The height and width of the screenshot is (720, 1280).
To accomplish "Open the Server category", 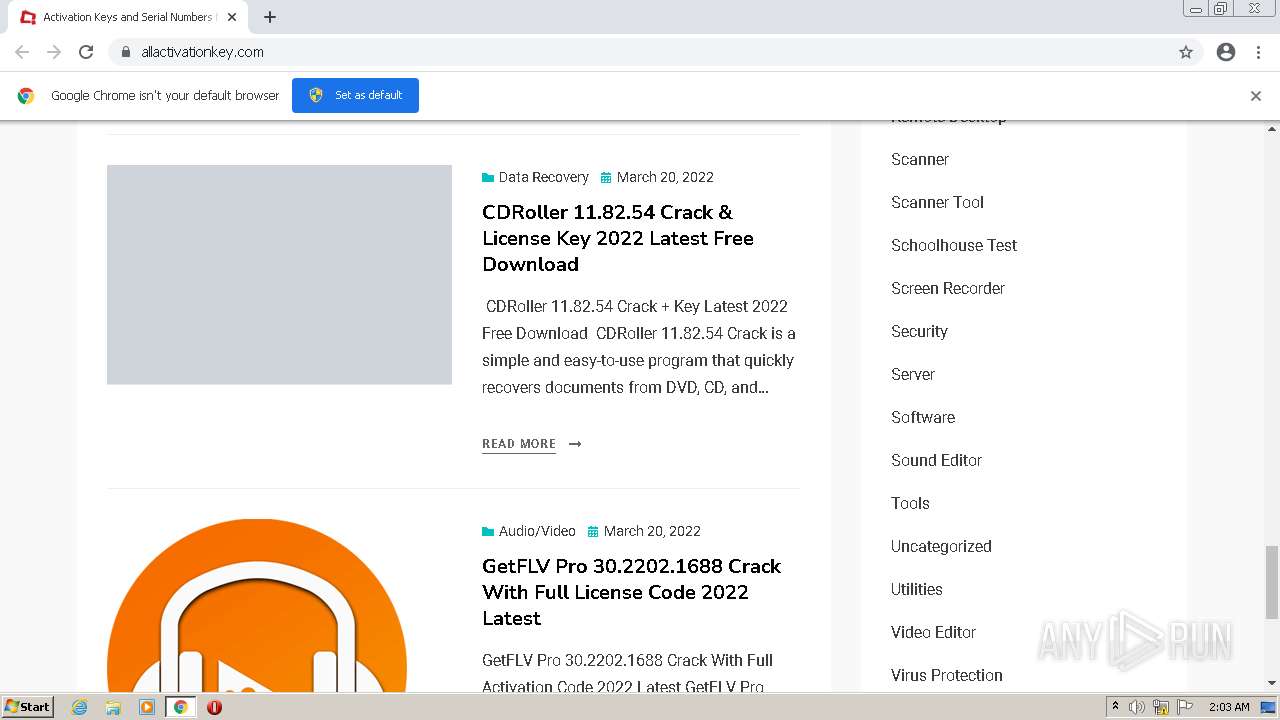I will click(x=913, y=374).
